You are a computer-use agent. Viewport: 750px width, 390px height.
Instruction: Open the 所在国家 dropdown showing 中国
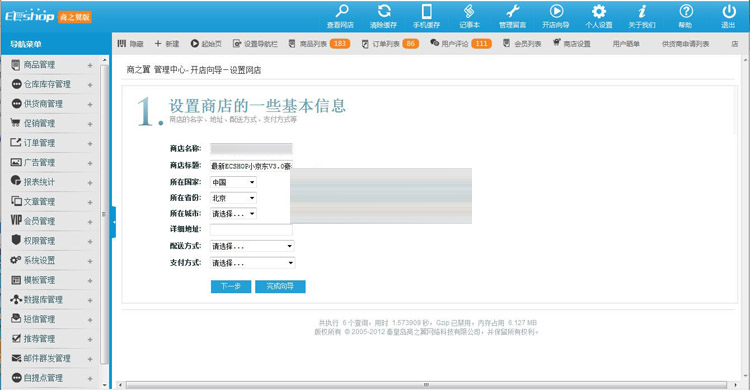[x=233, y=182]
